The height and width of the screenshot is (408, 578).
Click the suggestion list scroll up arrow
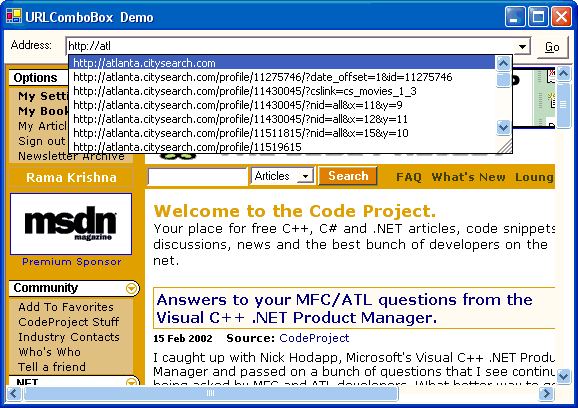[x=503, y=64]
